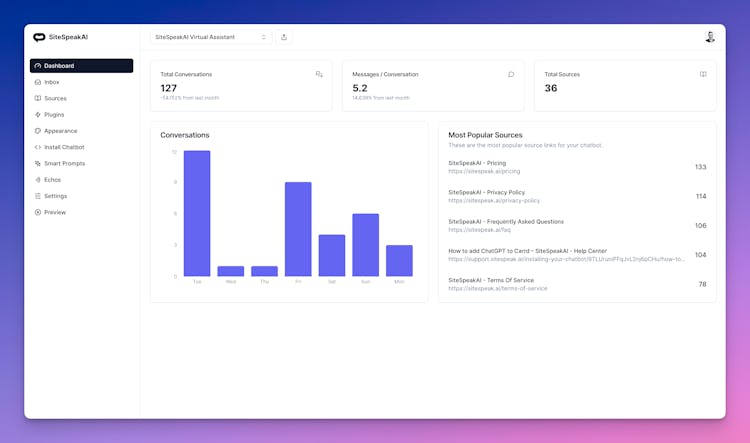Click the Appearance palette icon
Screen dimensions: 750x443
click(38, 131)
